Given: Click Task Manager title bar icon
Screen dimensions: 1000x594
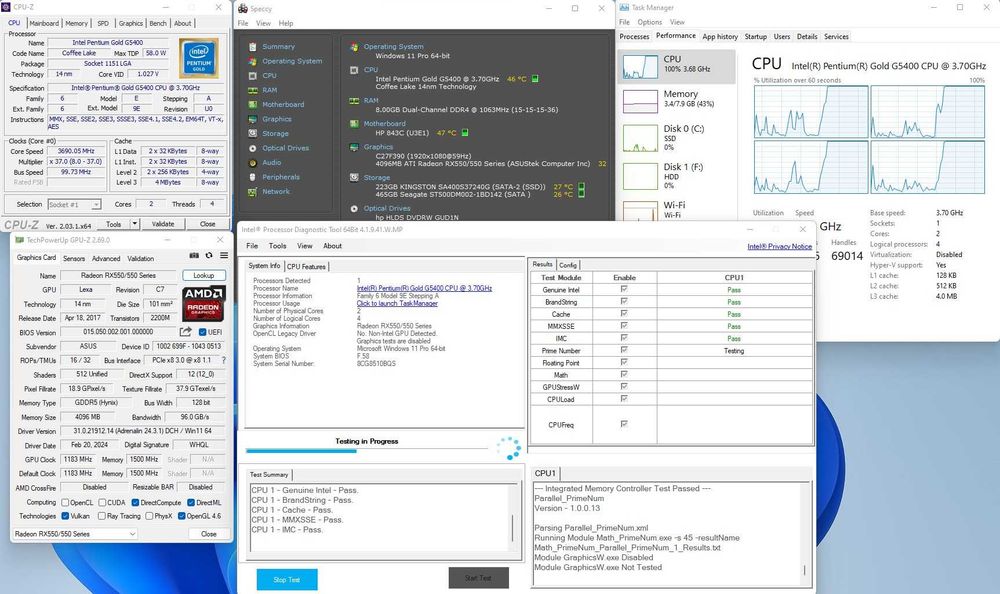Looking at the screenshot, I should click(x=624, y=8).
